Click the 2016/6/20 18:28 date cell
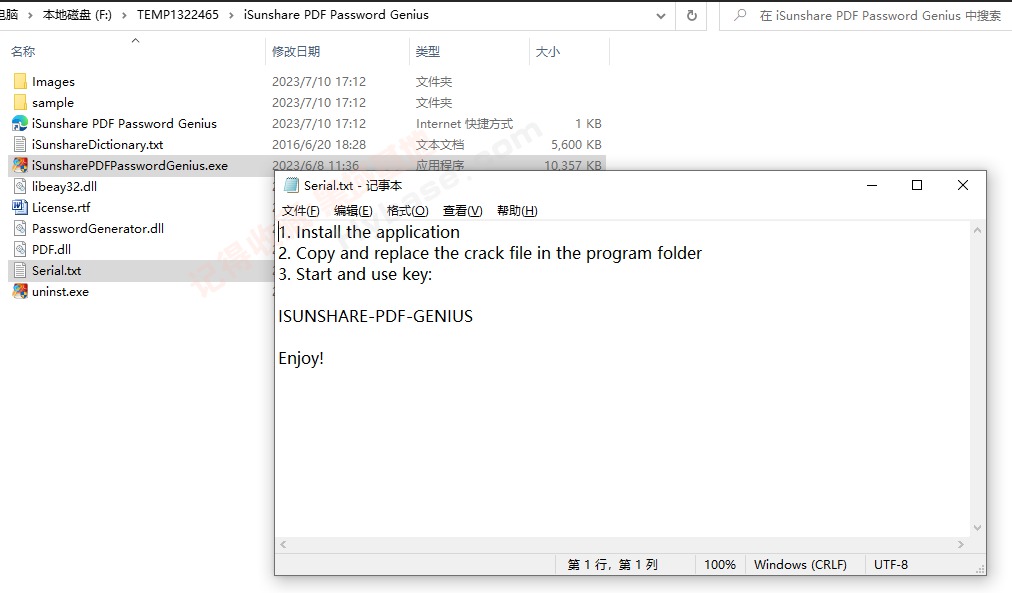This screenshot has width=1012, height=593. point(319,145)
